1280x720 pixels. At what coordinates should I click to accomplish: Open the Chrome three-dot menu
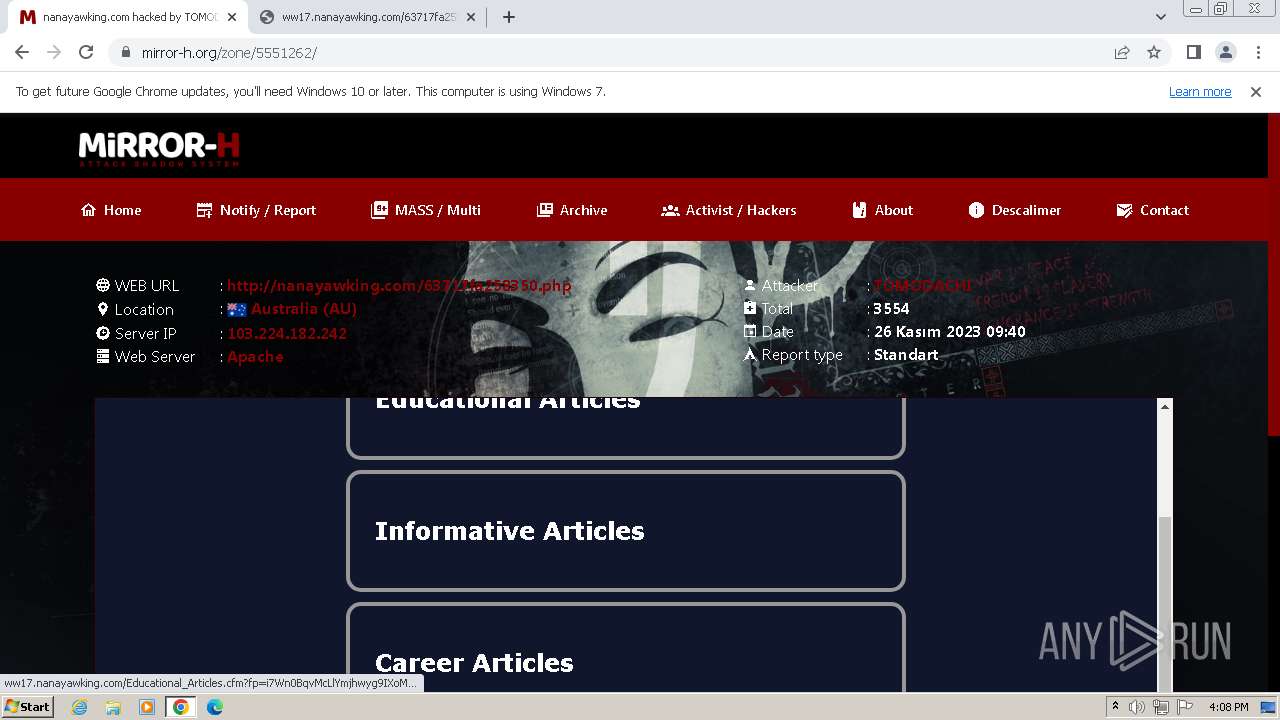[x=1258, y=52]
